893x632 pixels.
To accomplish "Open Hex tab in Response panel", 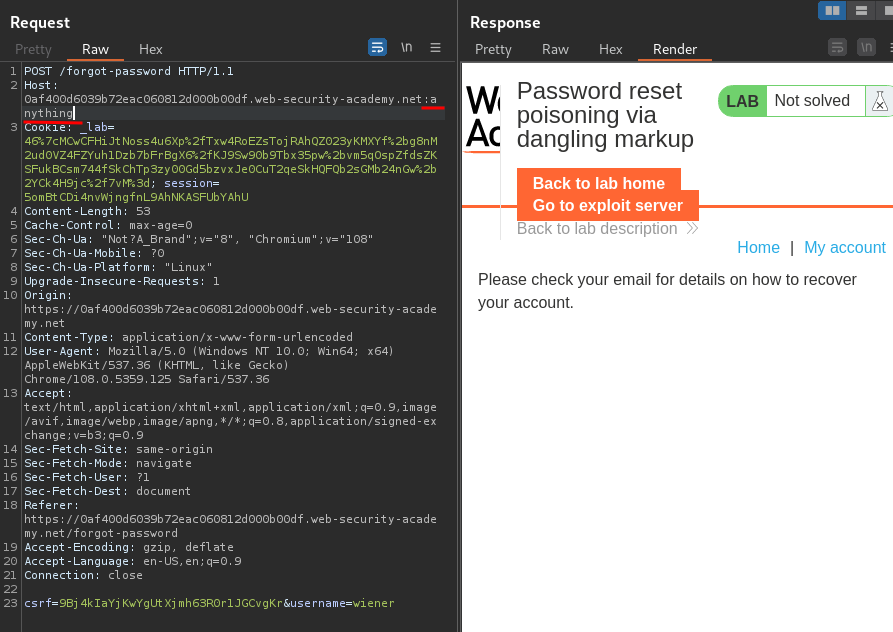I will (611, 50).
